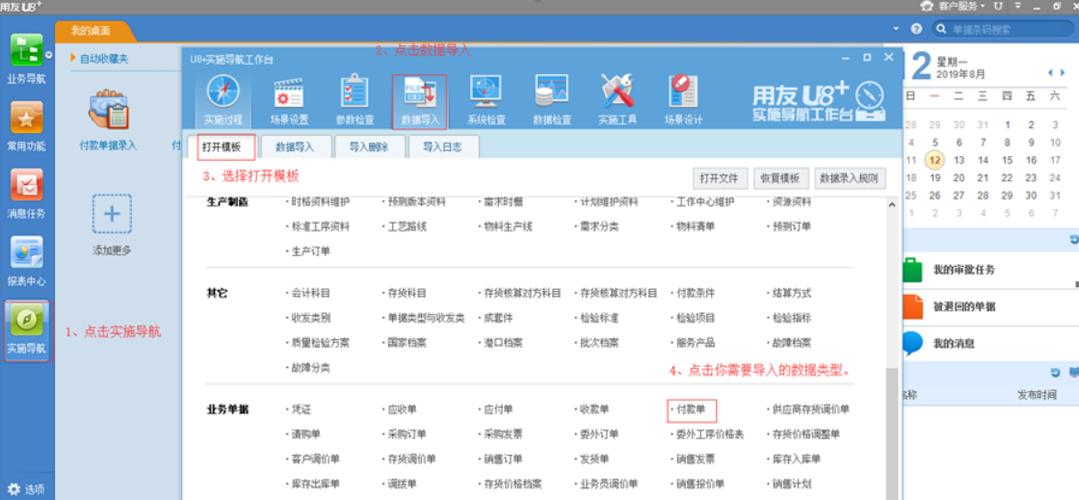Open 消息任务 in the sidebar

click(26, 194)
